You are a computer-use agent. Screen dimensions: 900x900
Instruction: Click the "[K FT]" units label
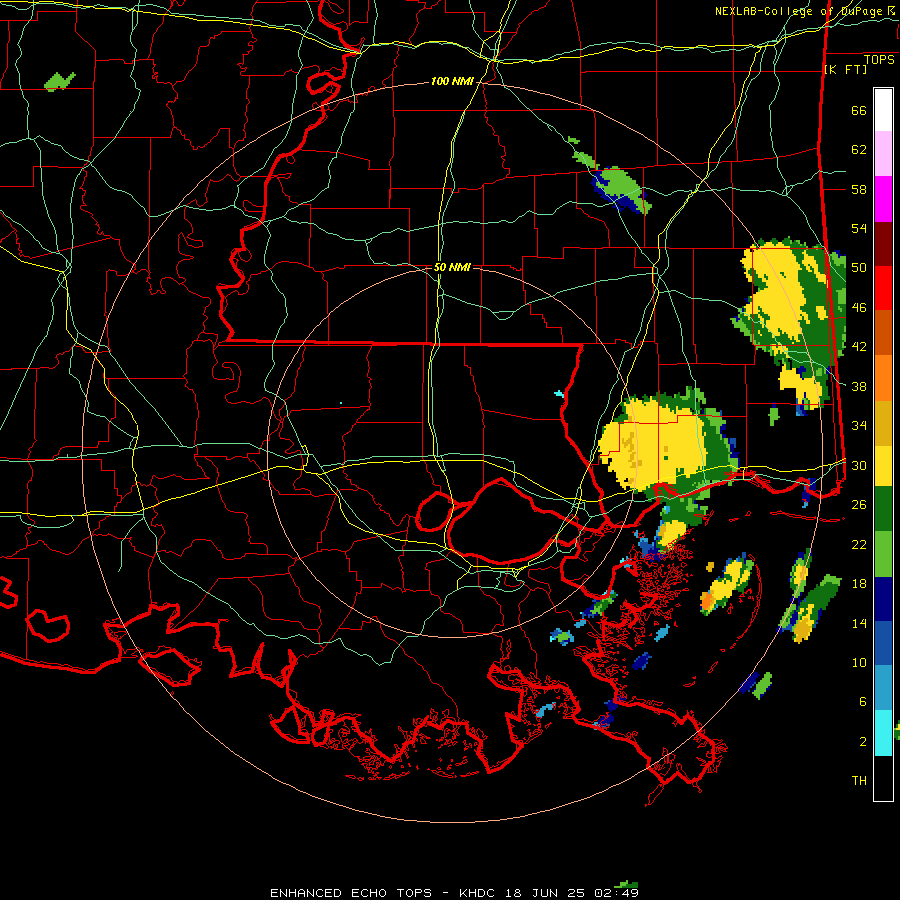point(845,70)
